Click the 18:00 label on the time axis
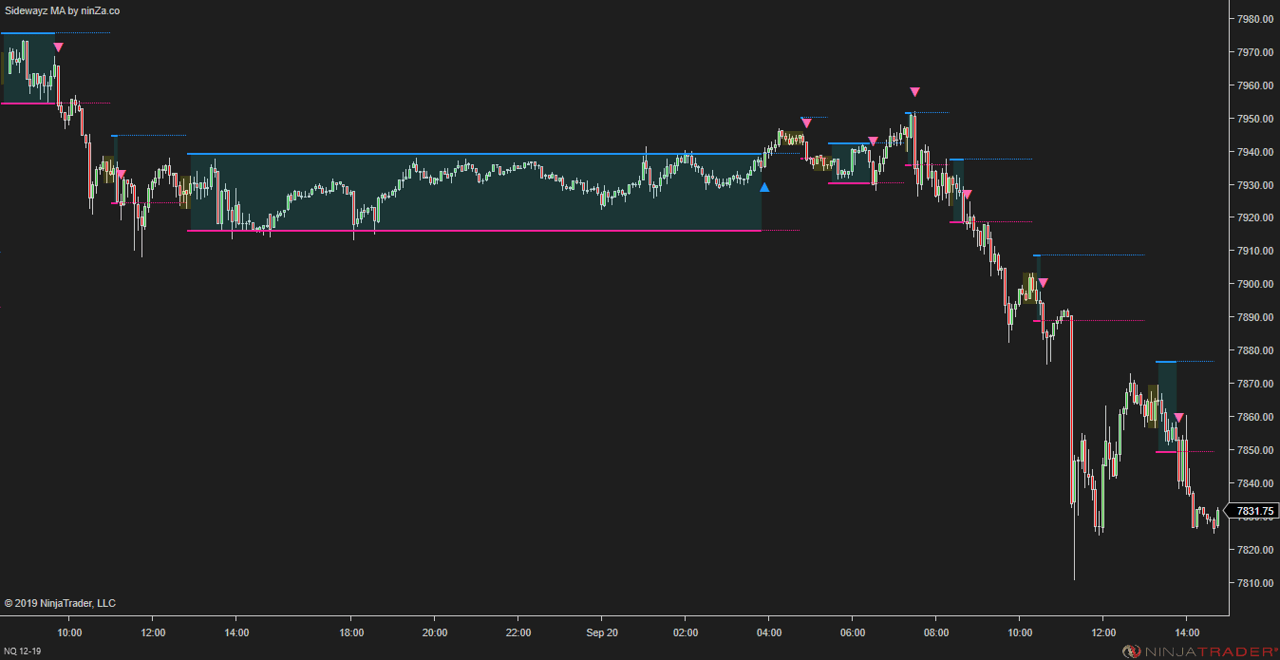Image resolution: width=1280 pixels, height=660 pixels. coord(351,633)
